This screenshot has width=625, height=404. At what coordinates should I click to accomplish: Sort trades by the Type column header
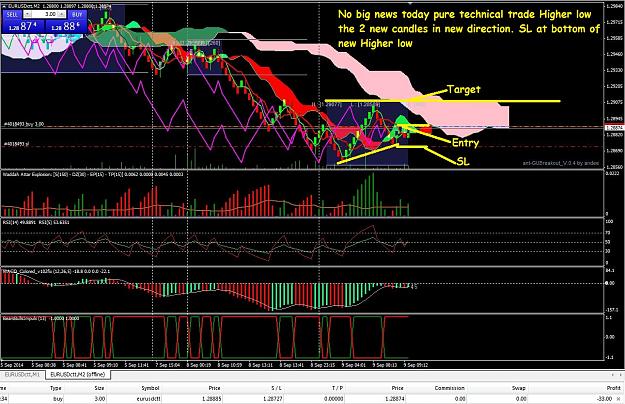(x=55, y=388)
